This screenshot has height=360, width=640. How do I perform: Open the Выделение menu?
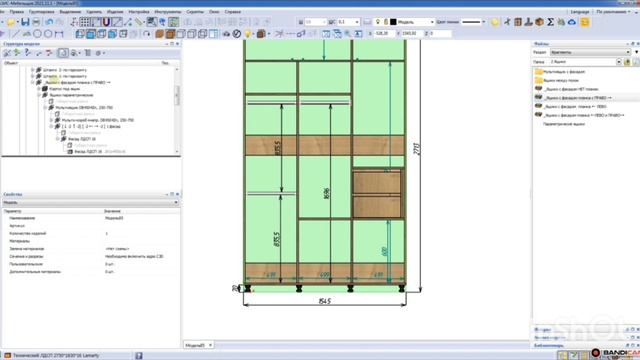coord(70,12)
